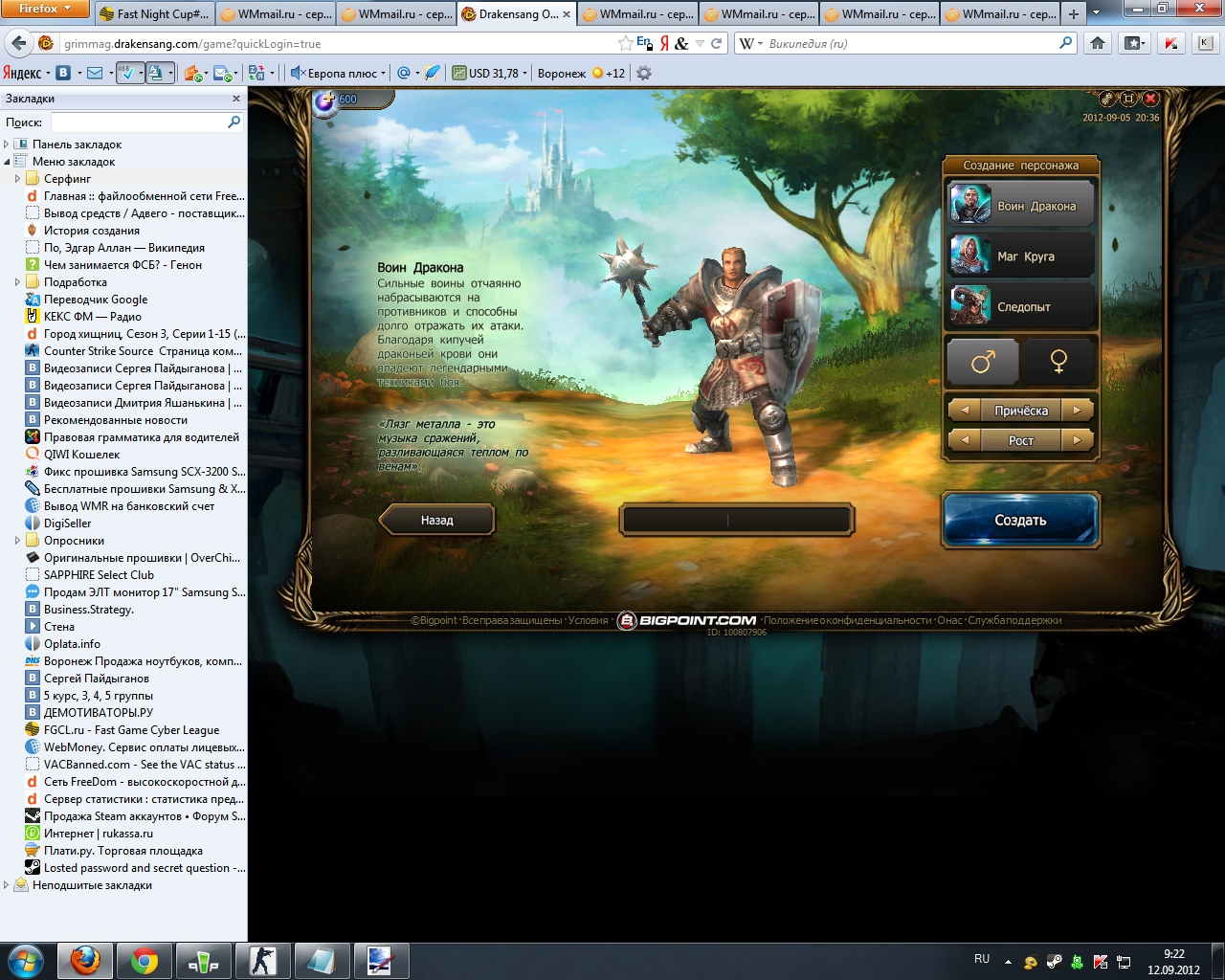This screenshot has width=1225, height=980.
Task: Open Counter-Strike taskbar icon
Action: point(263,961)
